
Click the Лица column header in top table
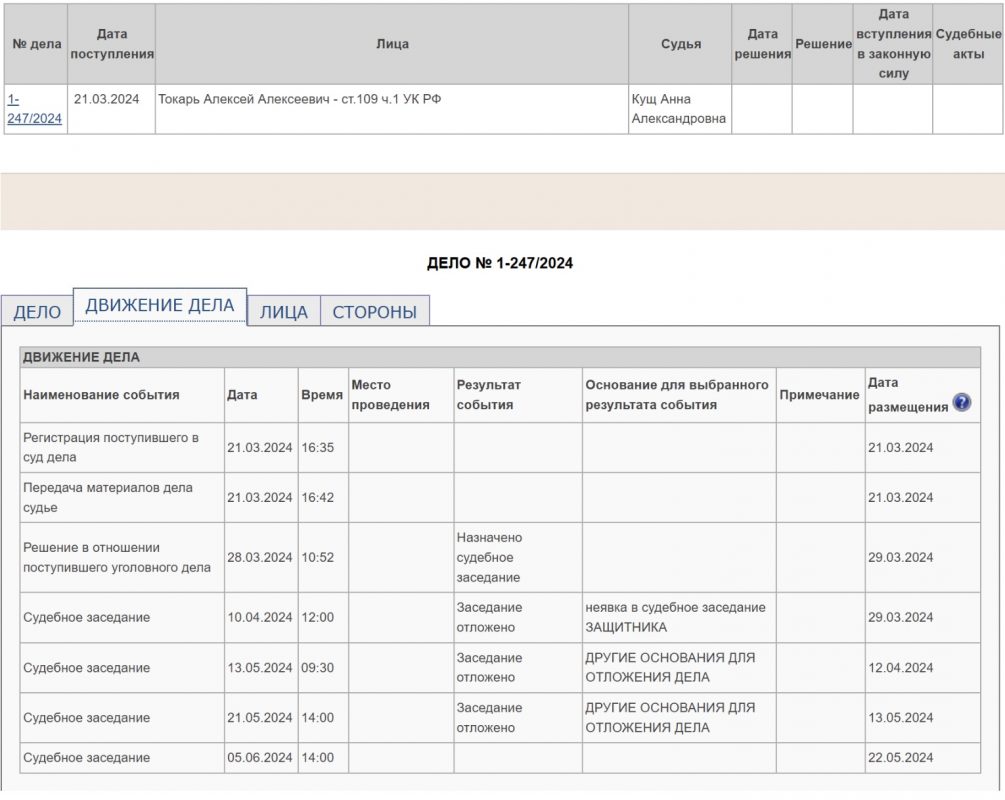pos(392,44)
